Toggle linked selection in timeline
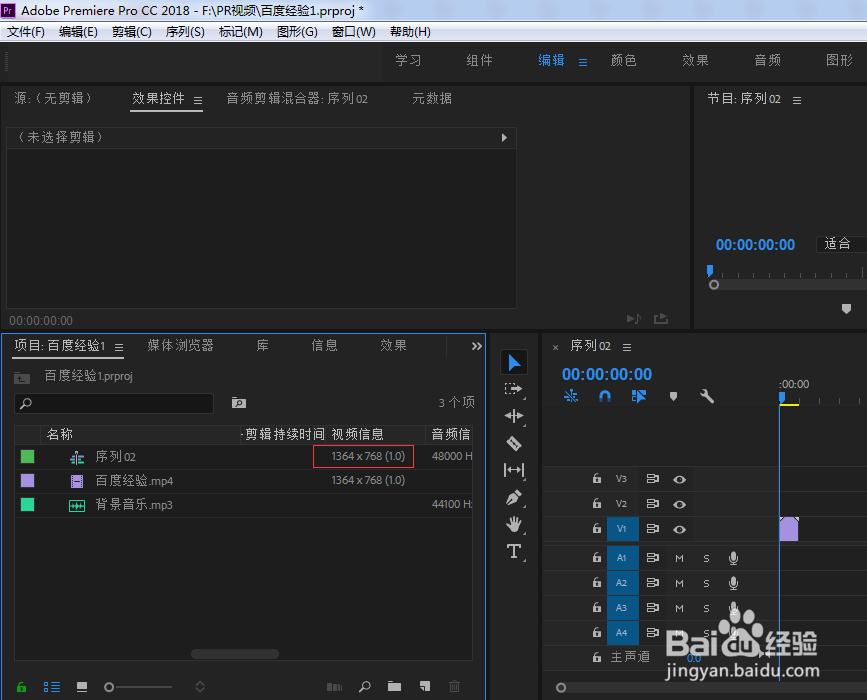 pyautogui.click(x=639, y=396)
